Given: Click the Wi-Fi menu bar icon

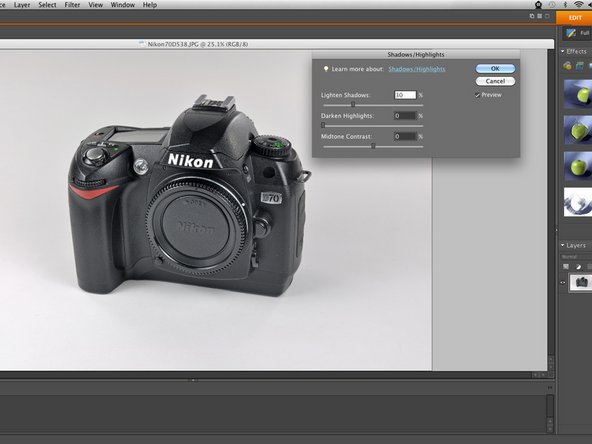Looking at the screenshot, I should tap(578, 5).
